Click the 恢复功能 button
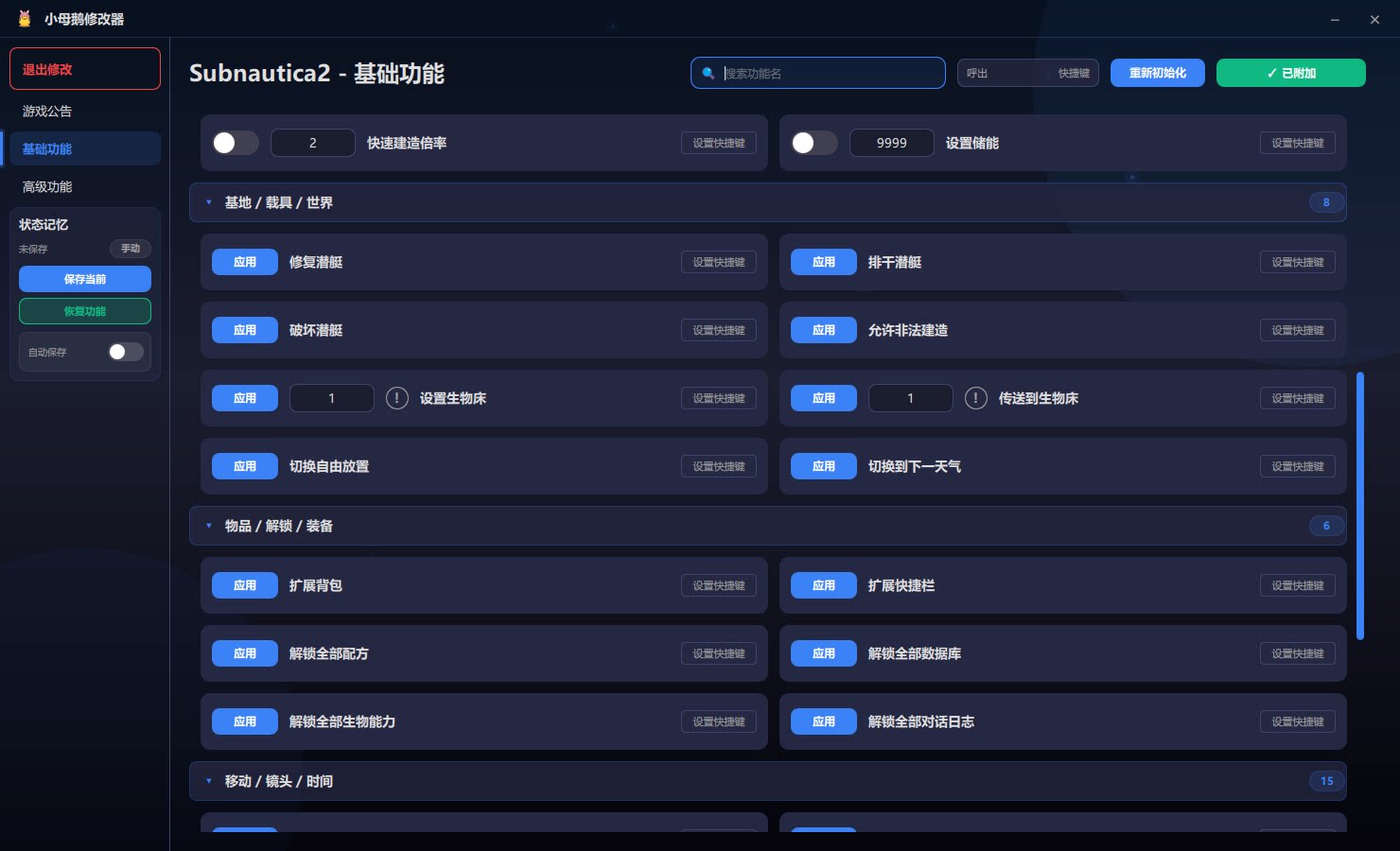Screen dimensions: 1400x851 click(85, 311)
